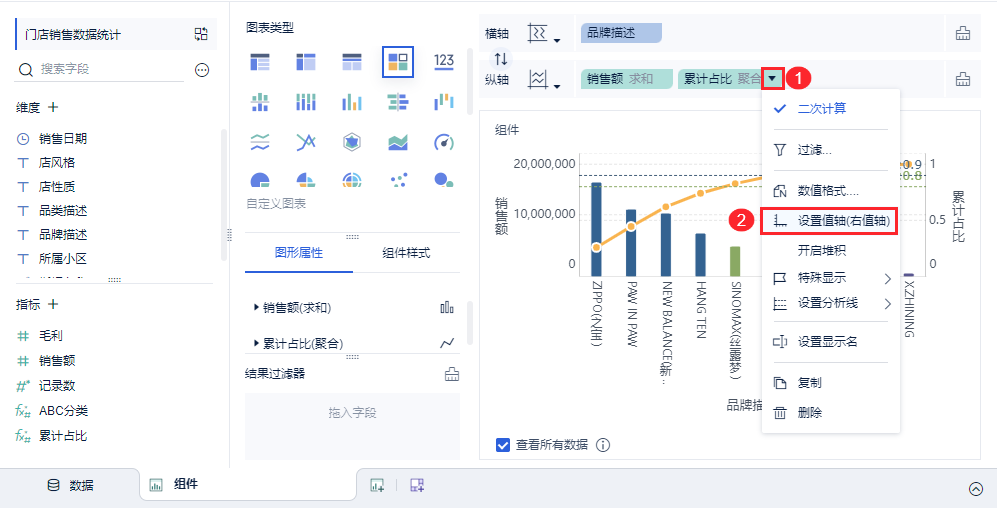Expand the 销售额(求和) properties section
The width and height of the screenshot is (997, 508).
click(x=256, y=308)
